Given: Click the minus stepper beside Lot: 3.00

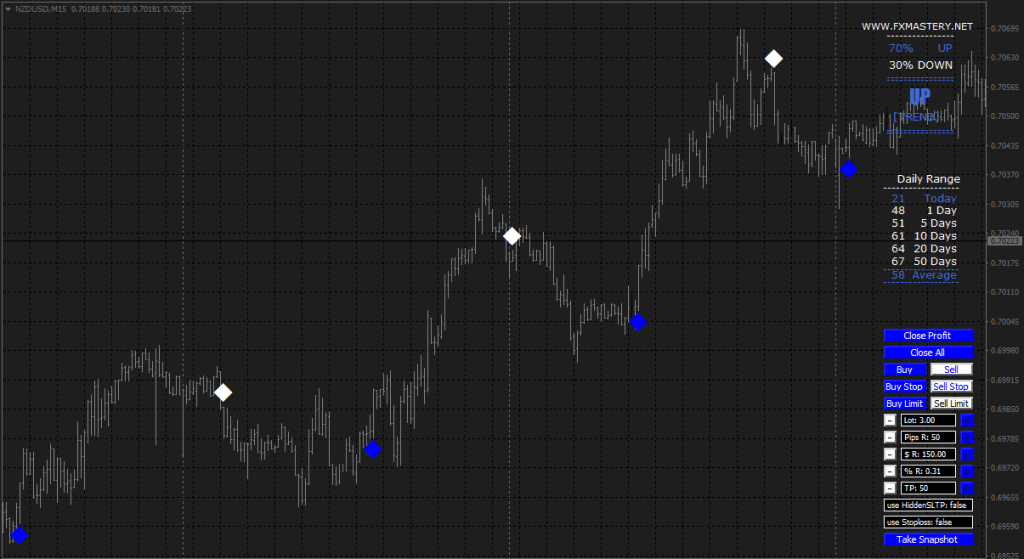Looking at the screenshot, I should [x=890, y=421].
